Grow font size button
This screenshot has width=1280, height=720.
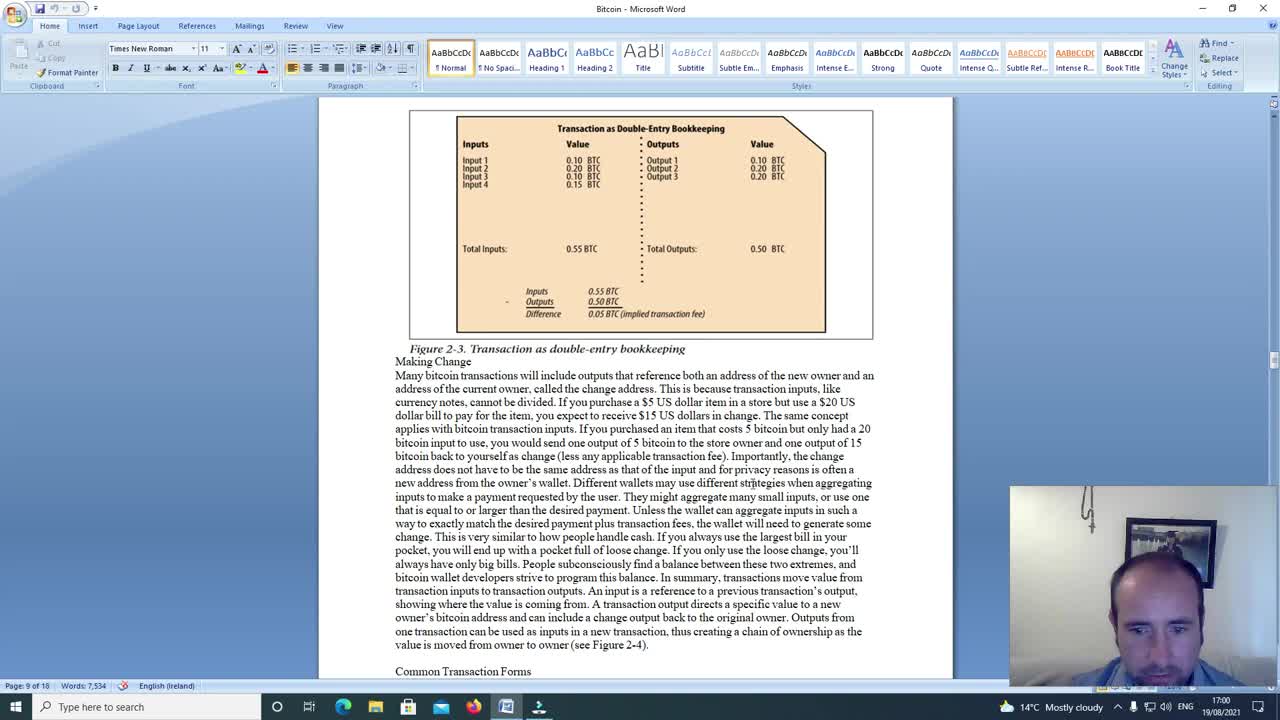pyautogui.click(x=237, y=48)
